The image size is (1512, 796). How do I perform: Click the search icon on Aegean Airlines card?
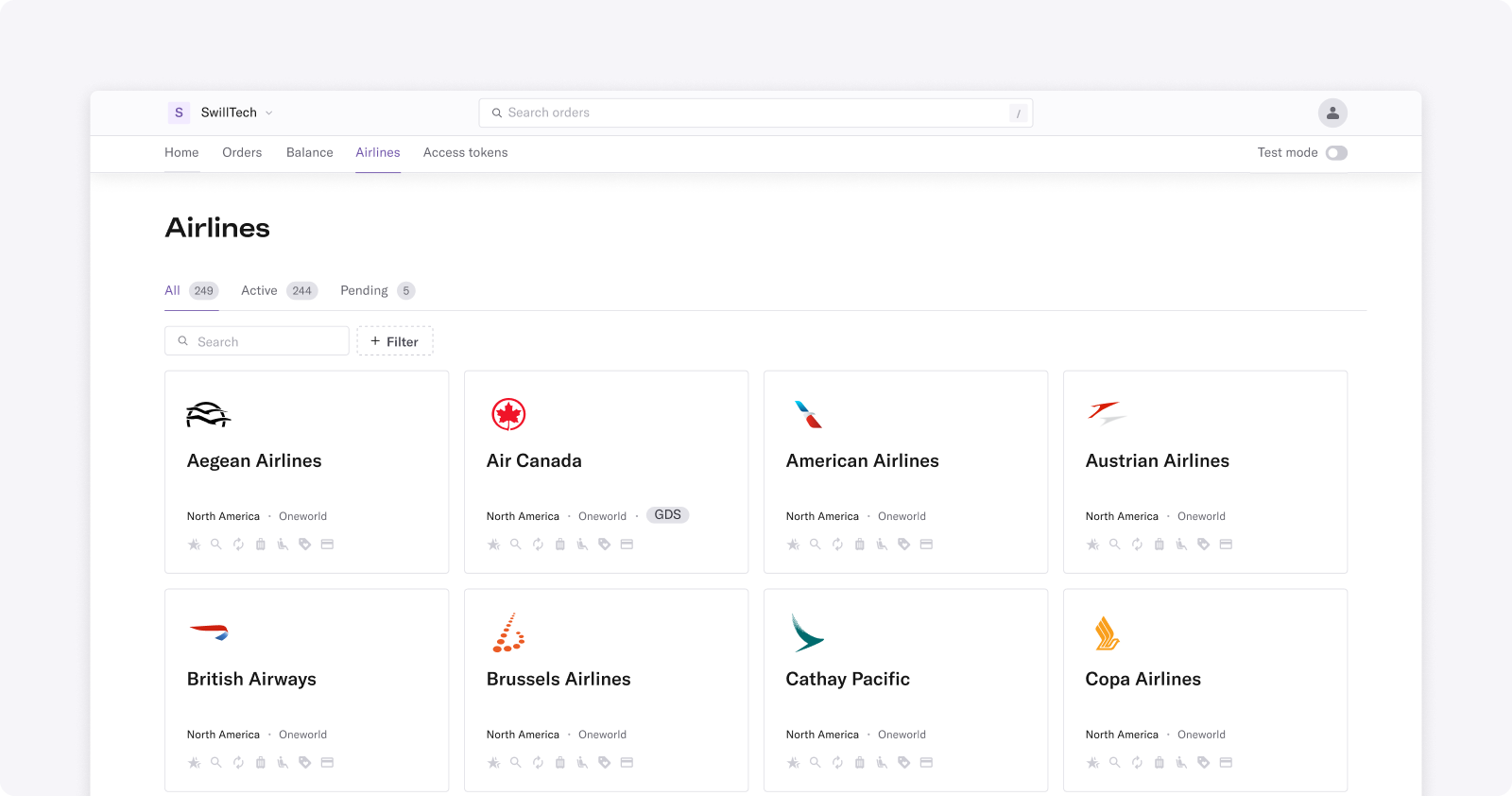click(x=216, y=545)
